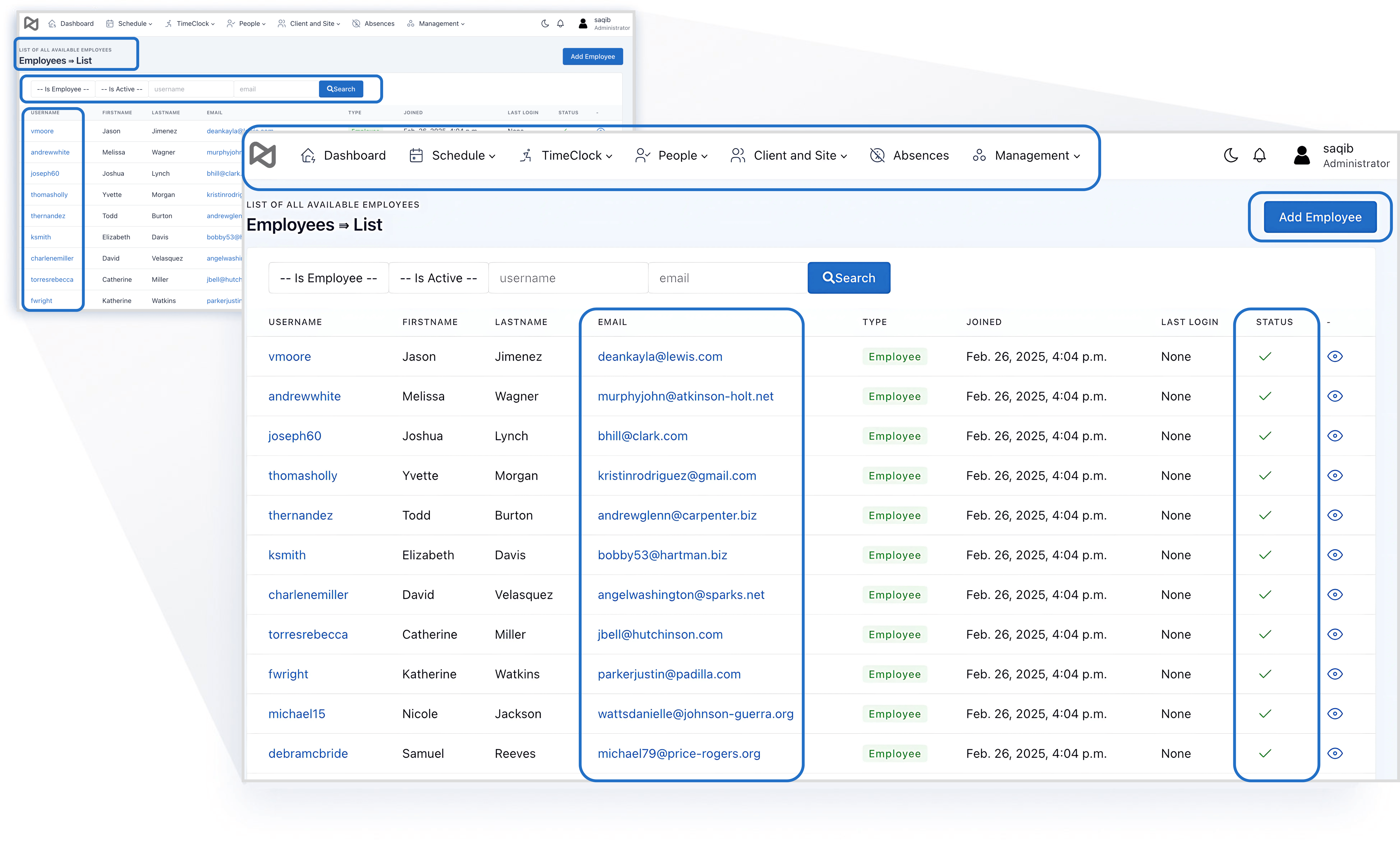Click the Absences icon in front window

[877, 155]
